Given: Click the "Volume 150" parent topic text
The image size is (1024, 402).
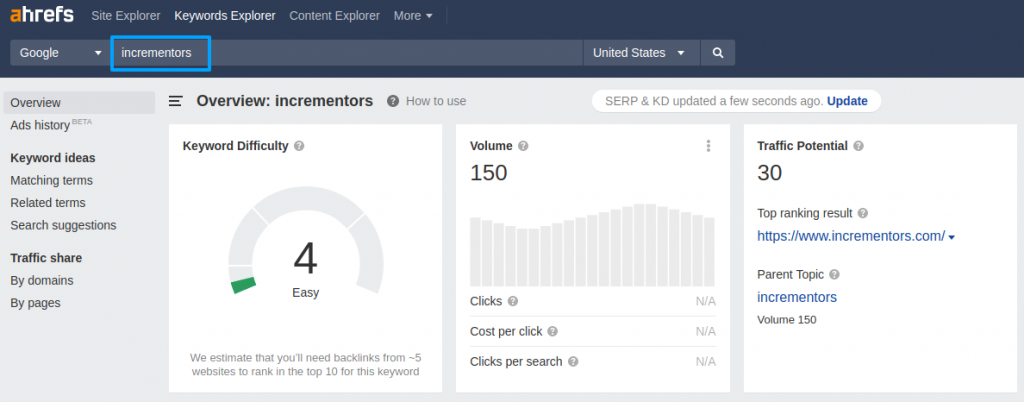Looking at the screenshot, I should 787,320.
